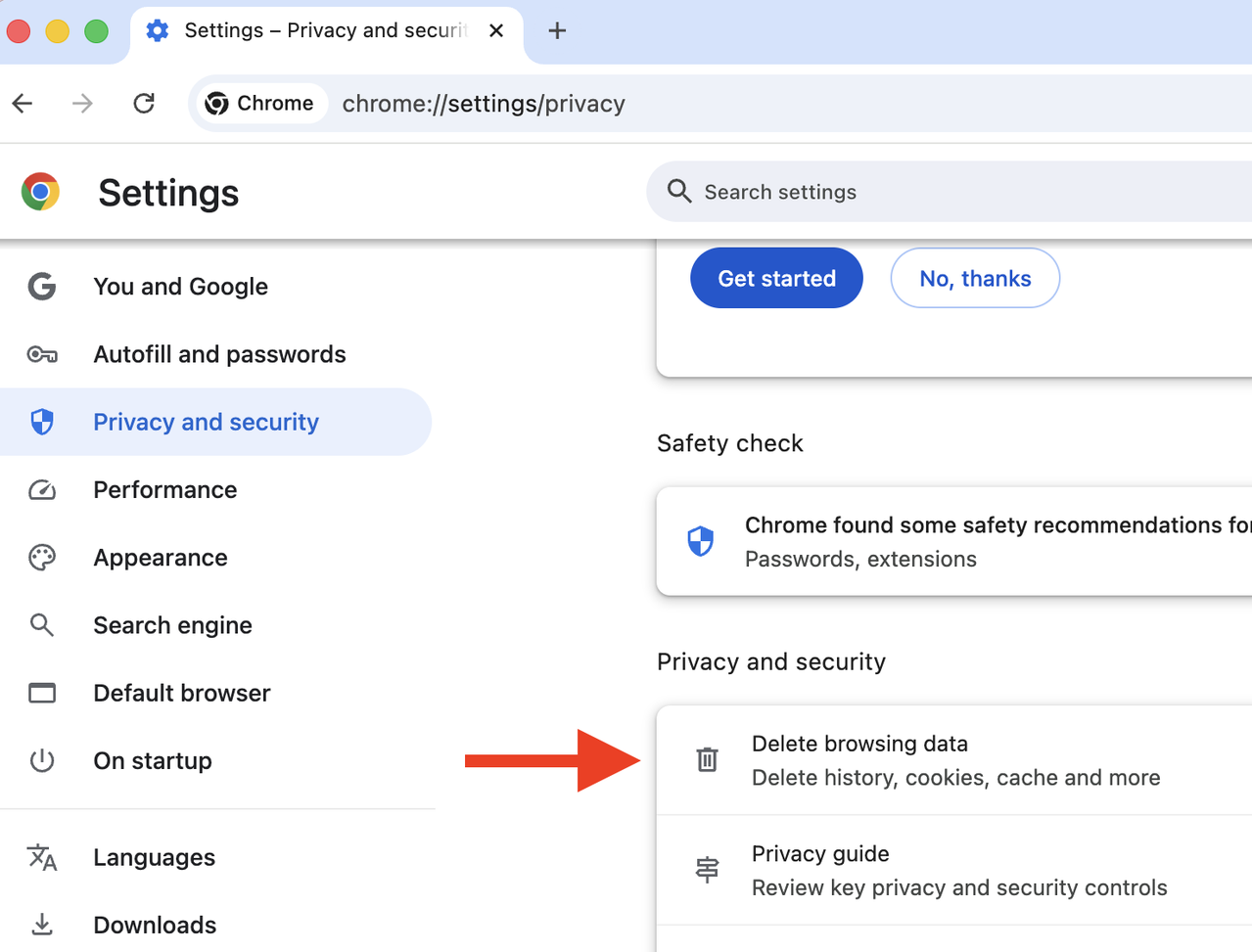The width and height of the screenshot is (1252, 952).
Task: Click the Default browser window icon
Action: tap(42, 693)
